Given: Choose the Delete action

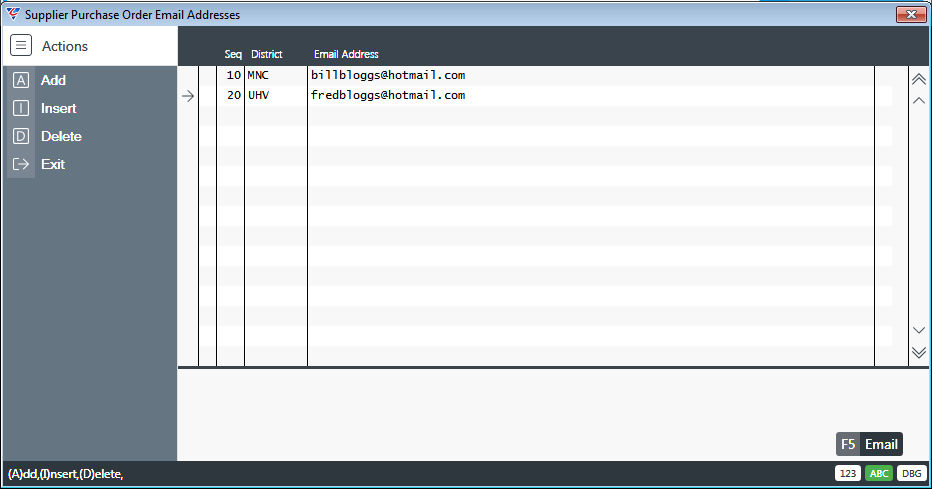Looking at the screenshot, I should (x=61, y=136).
